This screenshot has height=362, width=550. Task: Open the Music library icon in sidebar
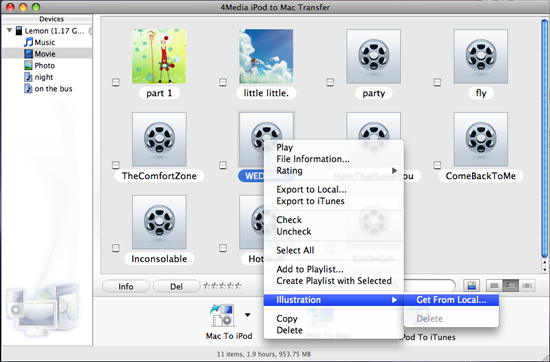pos(28,42)
